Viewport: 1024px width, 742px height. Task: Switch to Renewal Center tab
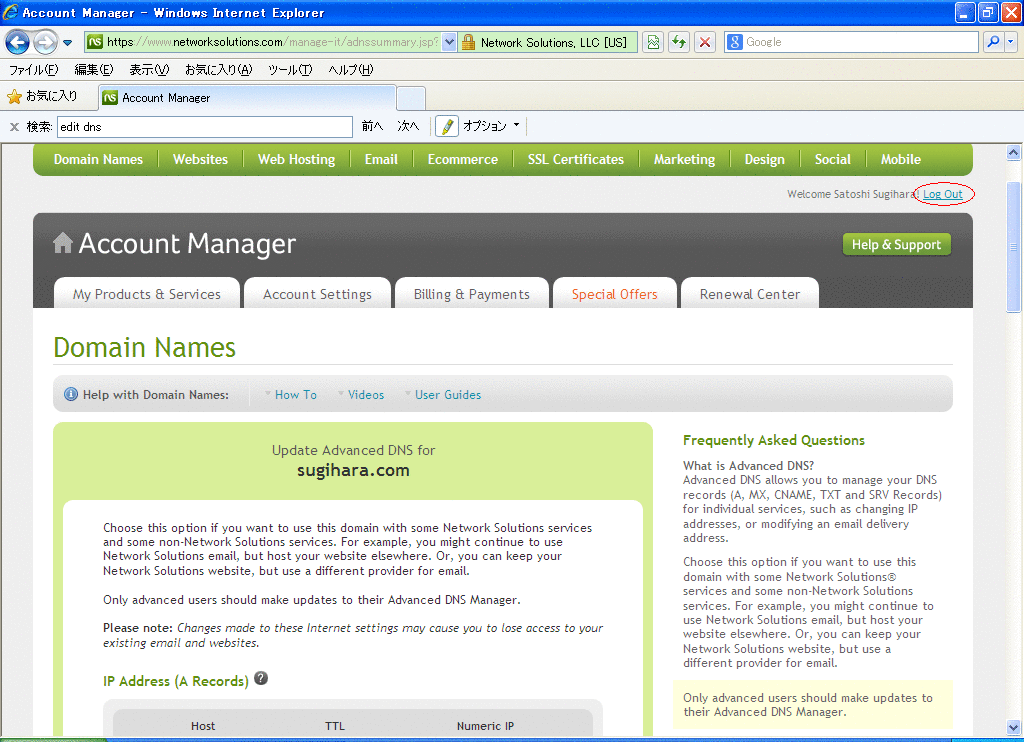750,295
